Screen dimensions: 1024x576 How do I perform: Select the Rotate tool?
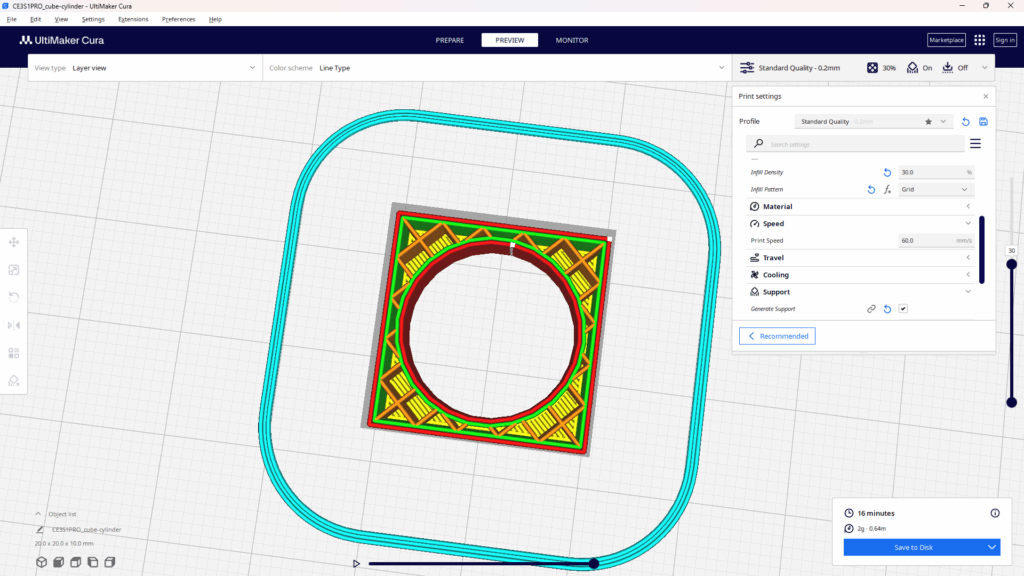pyautogui.click(x=14, y=297)
